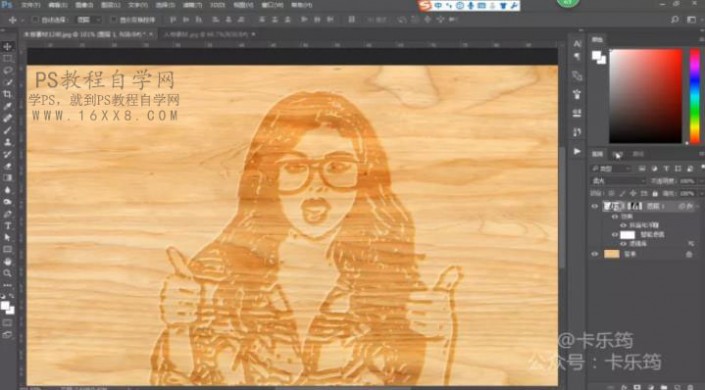
Task: Toggle visibility of the background wood layer
Action: 595,254
